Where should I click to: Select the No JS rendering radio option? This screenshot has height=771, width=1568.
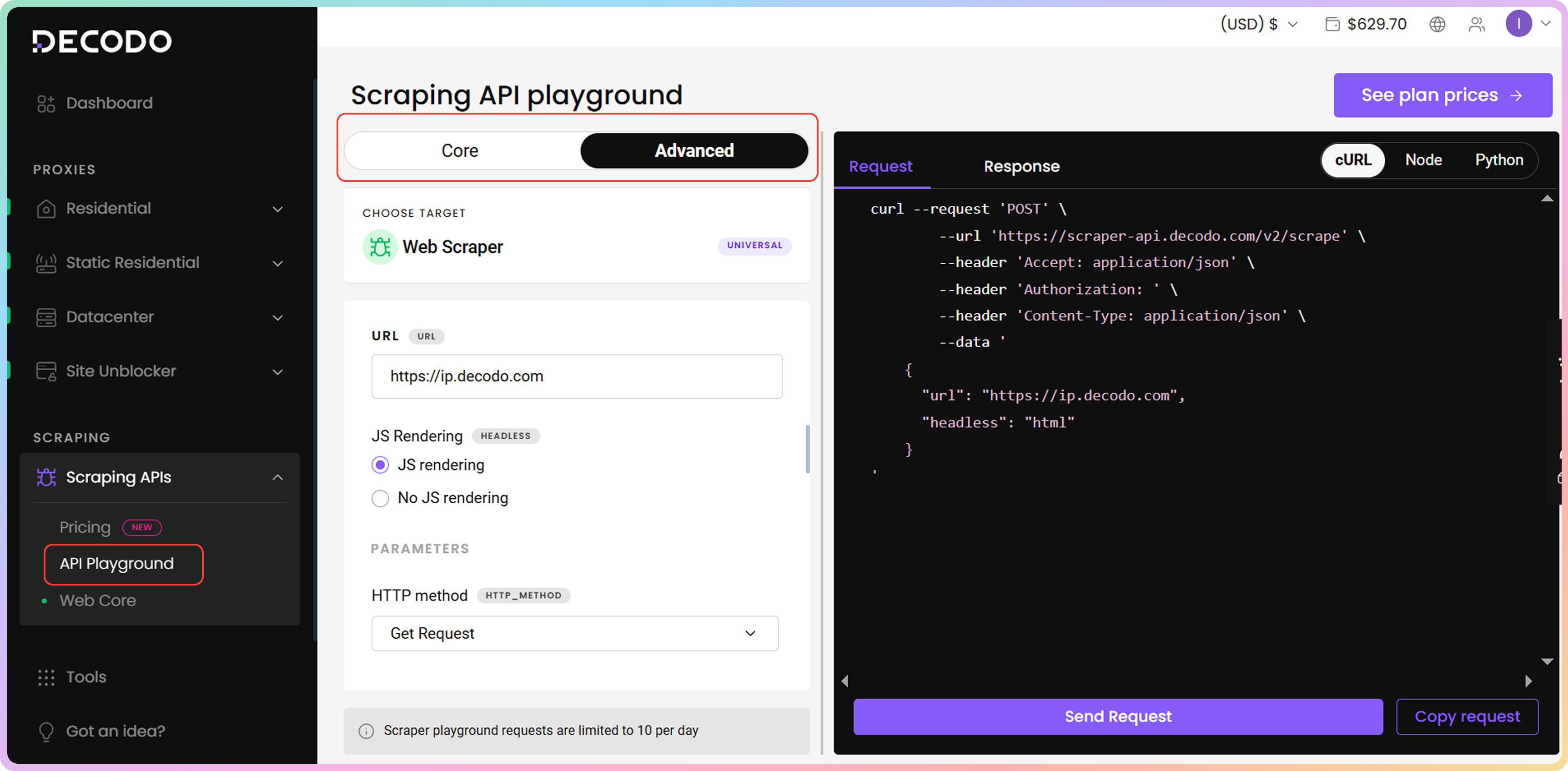point(380,498)
